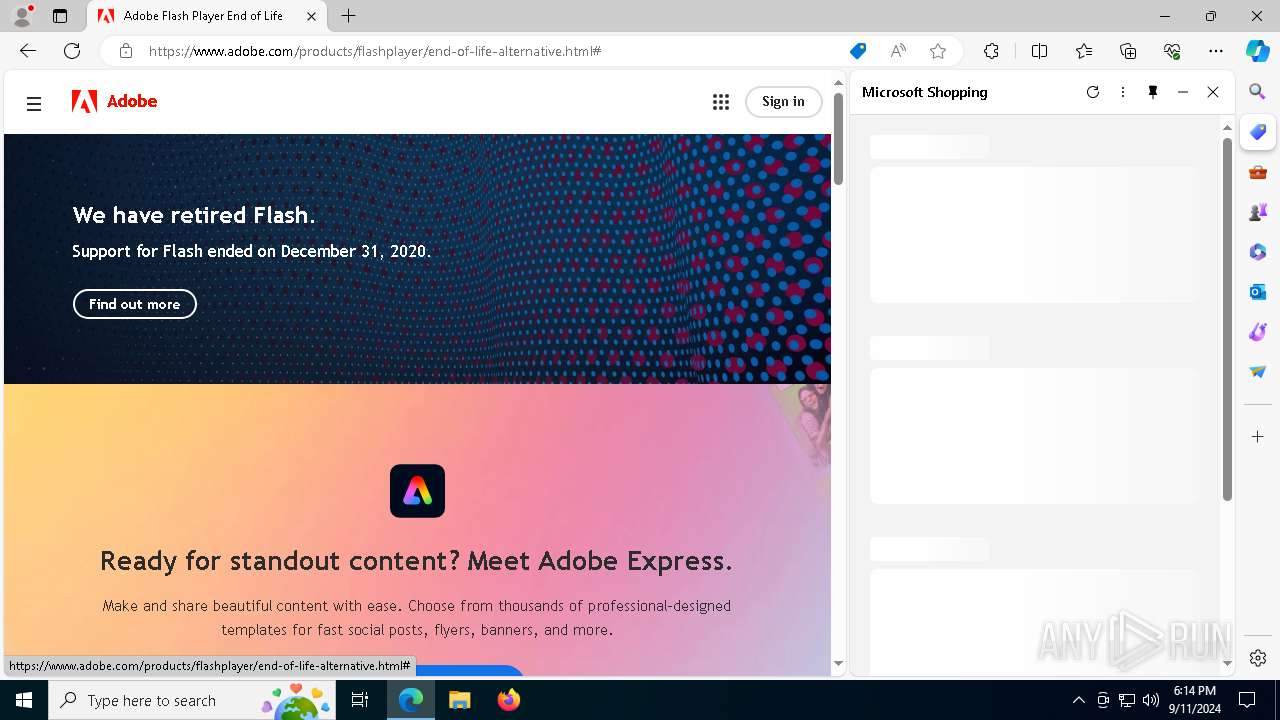Open Search in the Edge sidebar

[1258, 92]
